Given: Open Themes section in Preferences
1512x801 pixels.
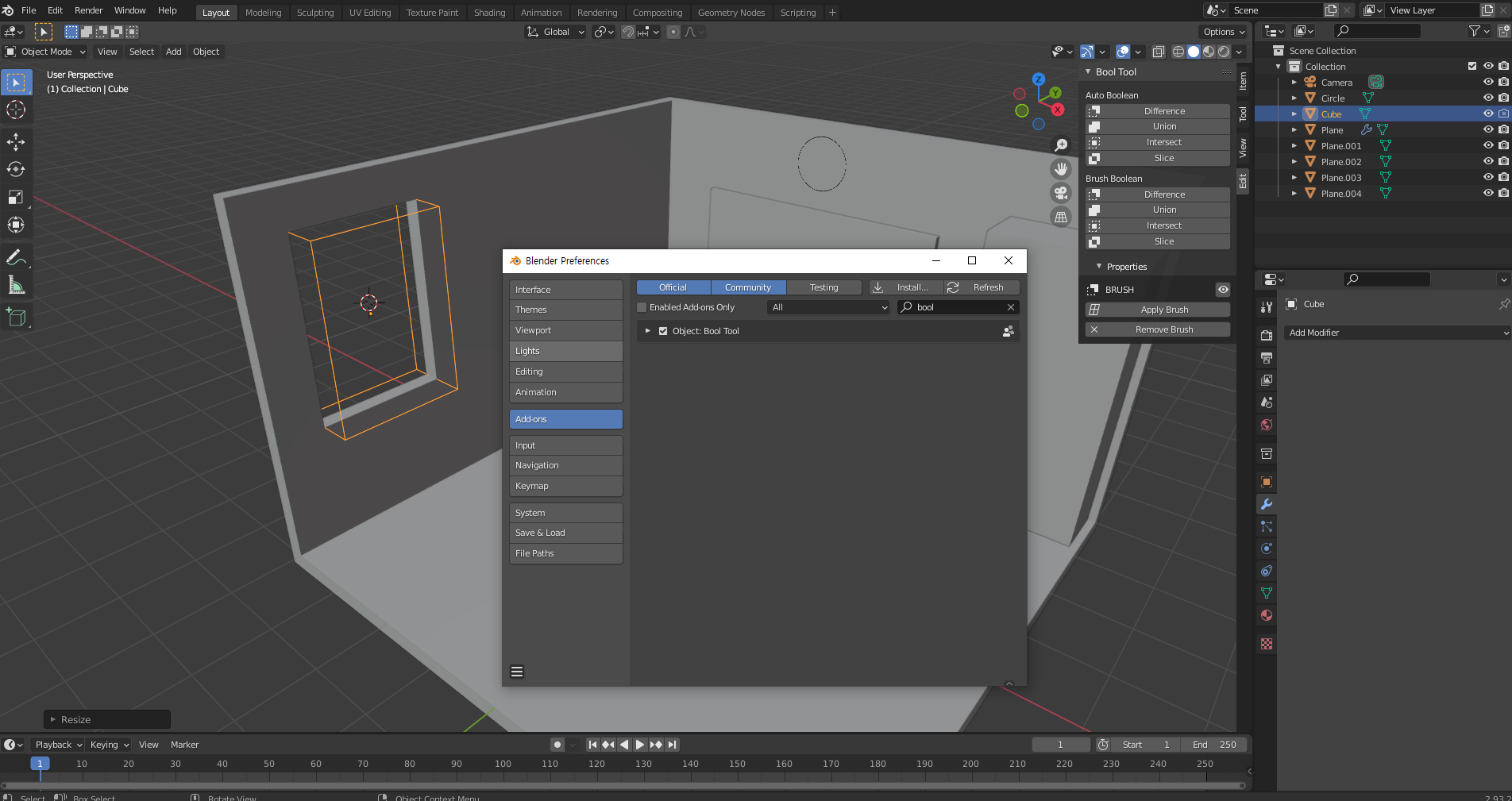Looking at the screenshot, I should click(x=565, y=310).
